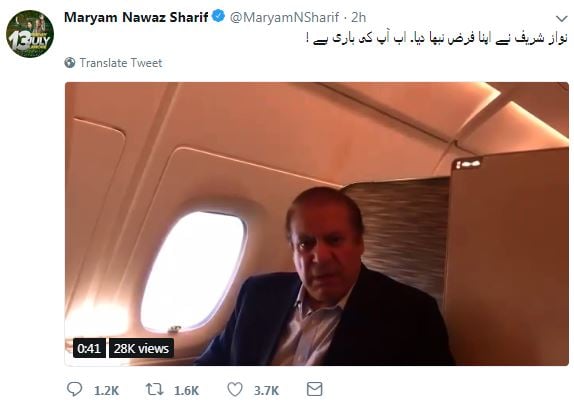Screen dimensions: 574x403
Task: Click the 28K views label
Action: click(141, 348)
